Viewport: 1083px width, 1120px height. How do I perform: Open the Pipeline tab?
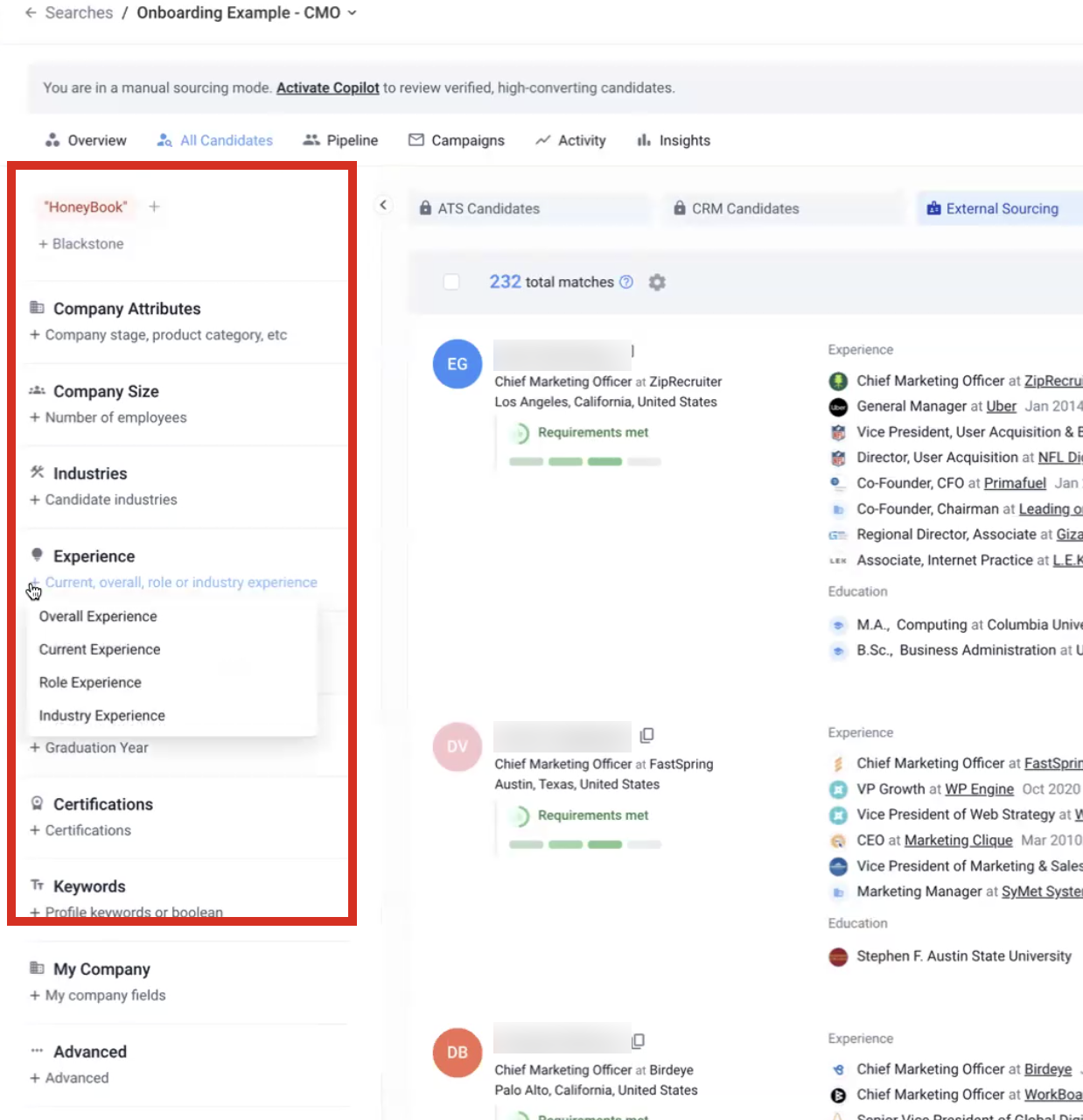tap(340, 140)
